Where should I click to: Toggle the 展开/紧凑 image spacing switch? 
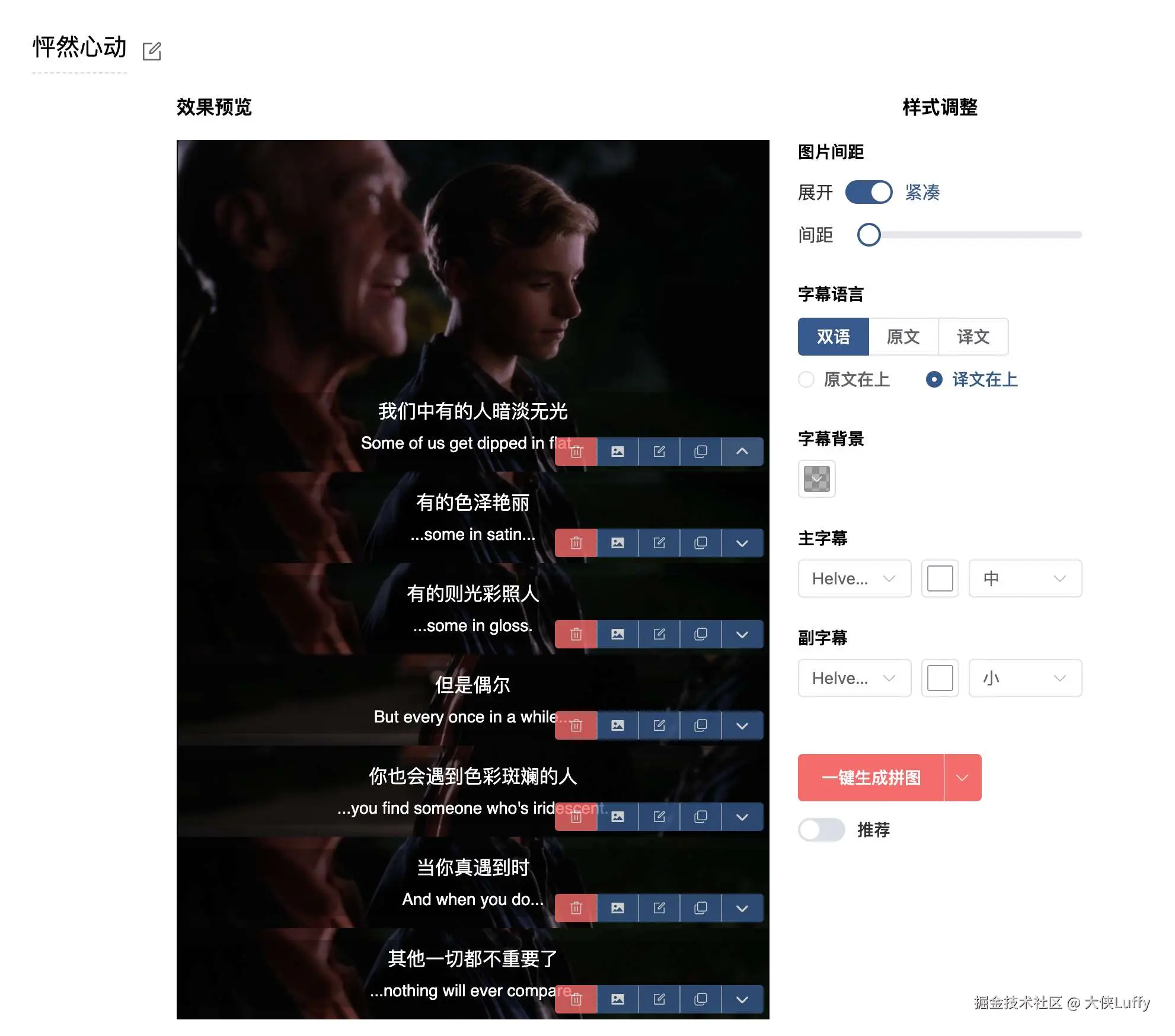(x=869, y=193)
